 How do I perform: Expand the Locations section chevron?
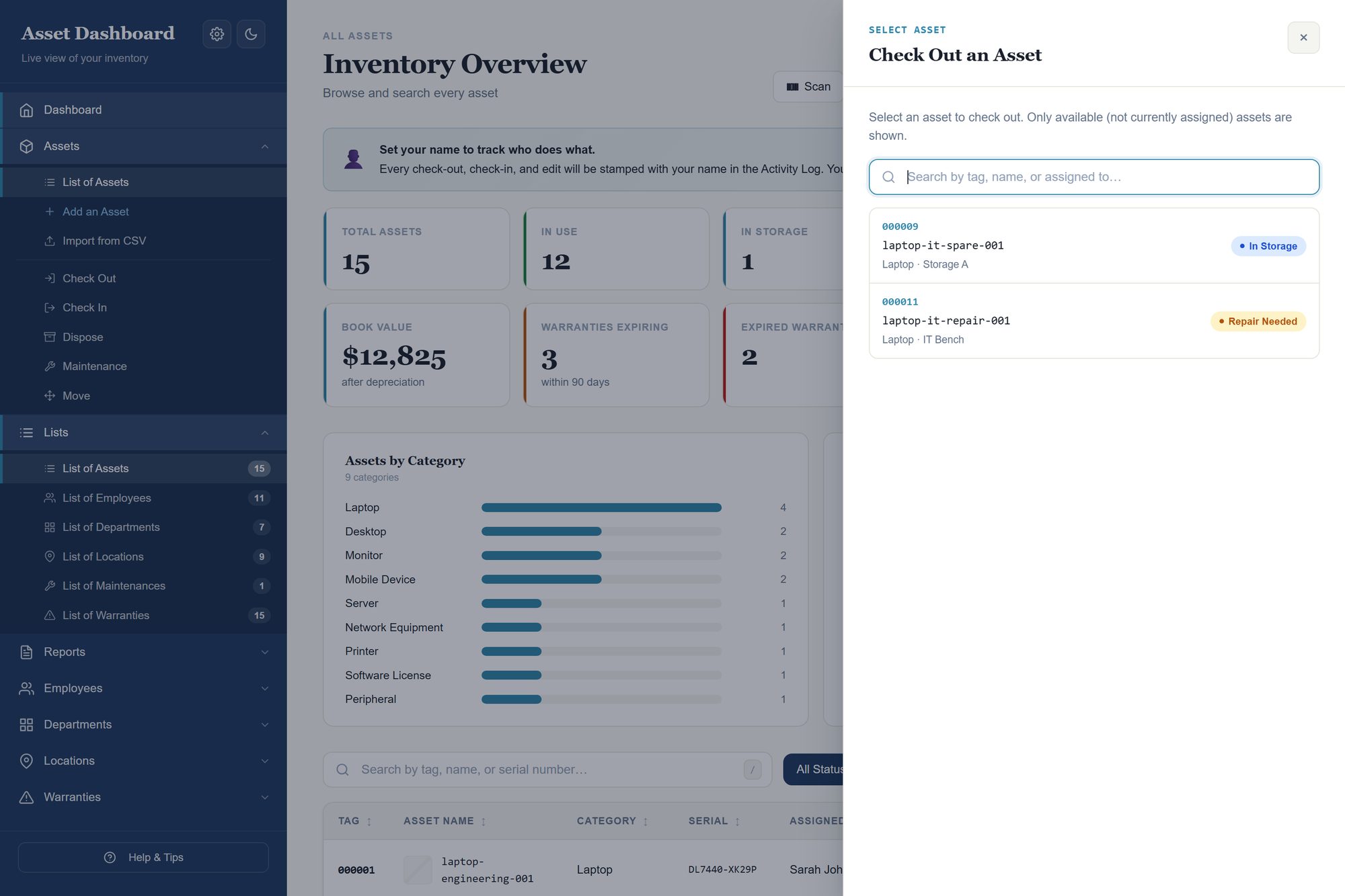tap(265, 761)
